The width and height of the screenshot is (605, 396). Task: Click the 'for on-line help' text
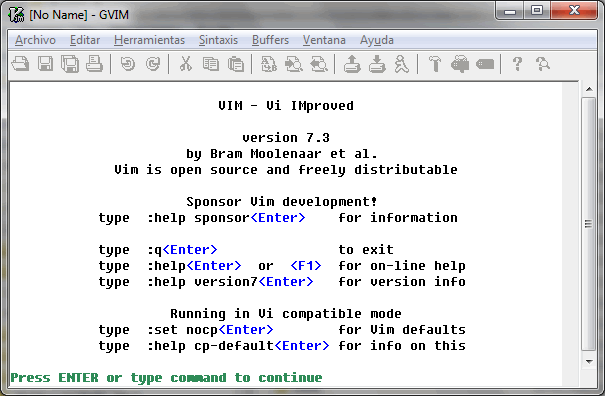coord(402,266)
